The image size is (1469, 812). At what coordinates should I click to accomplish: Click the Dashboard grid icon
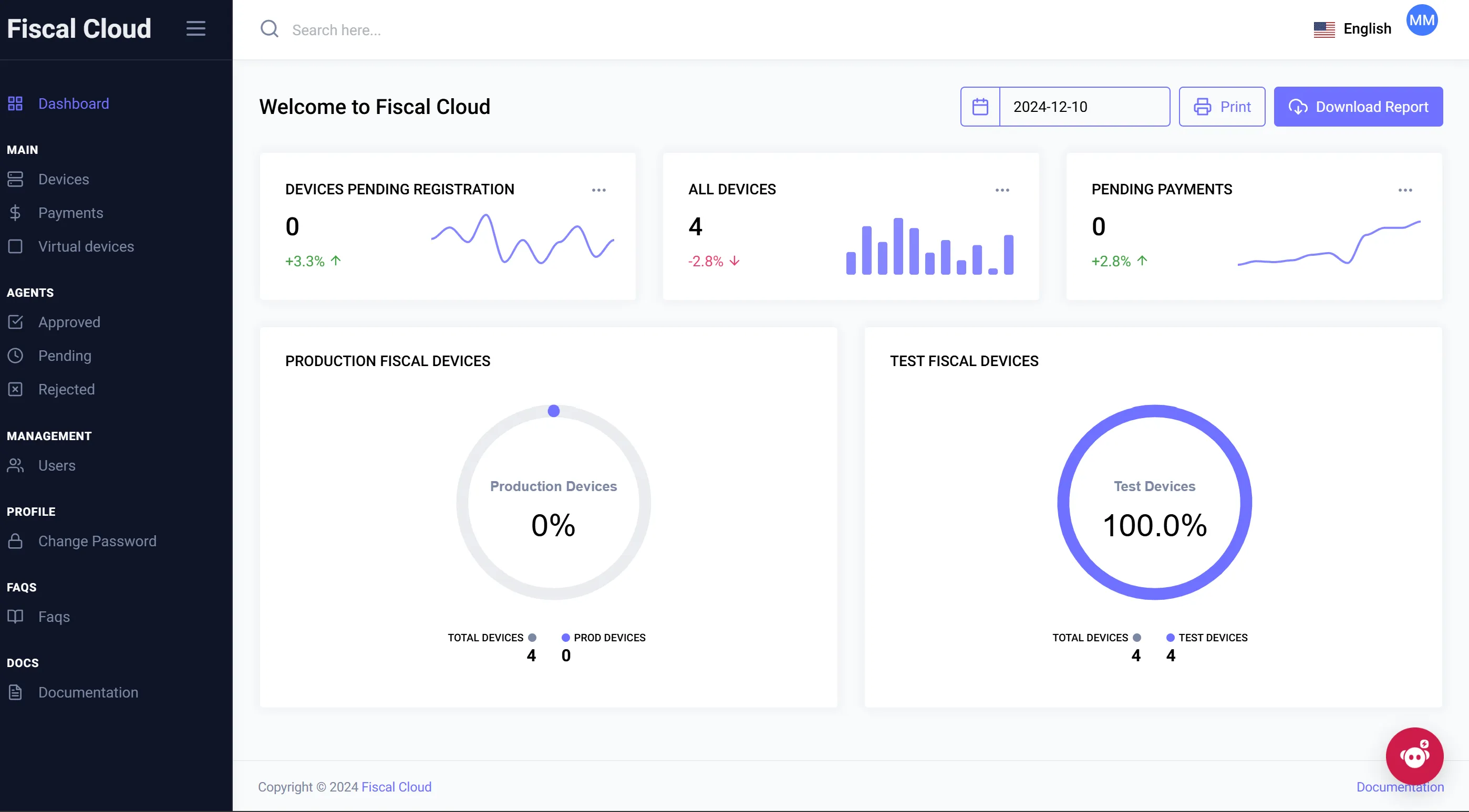[x=15, y=103]
